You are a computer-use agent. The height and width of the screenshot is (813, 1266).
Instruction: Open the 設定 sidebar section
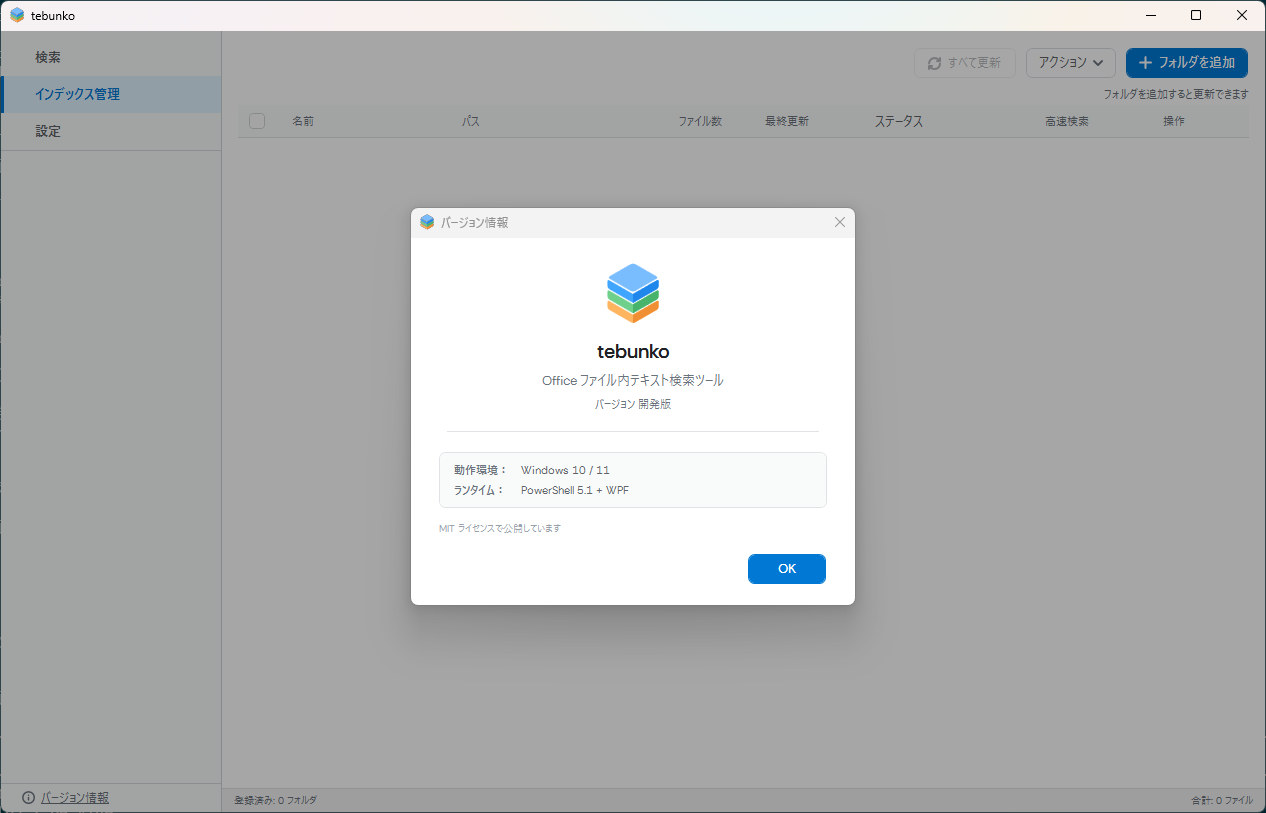pyautogui.click(x=111, y=131)
